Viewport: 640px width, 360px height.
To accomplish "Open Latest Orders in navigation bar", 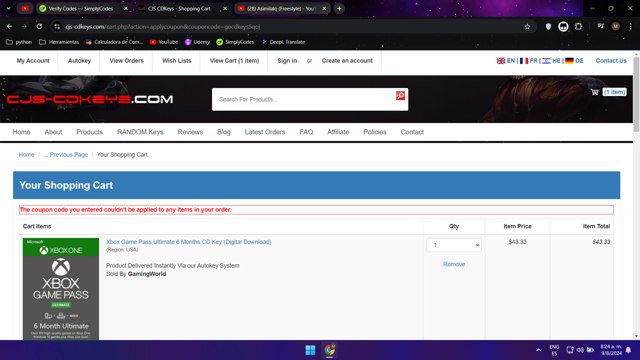I will click(265, 132).
